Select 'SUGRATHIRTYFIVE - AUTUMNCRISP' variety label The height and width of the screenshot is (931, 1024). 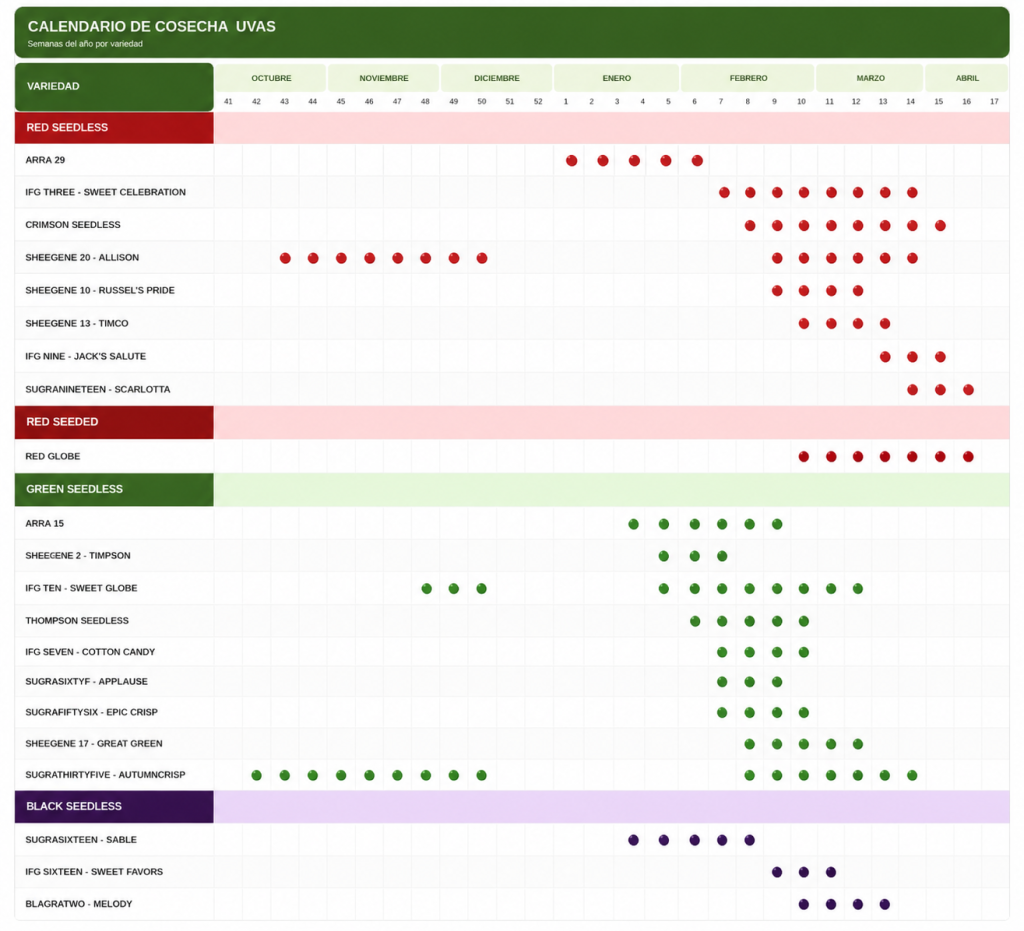pos(105,774)
